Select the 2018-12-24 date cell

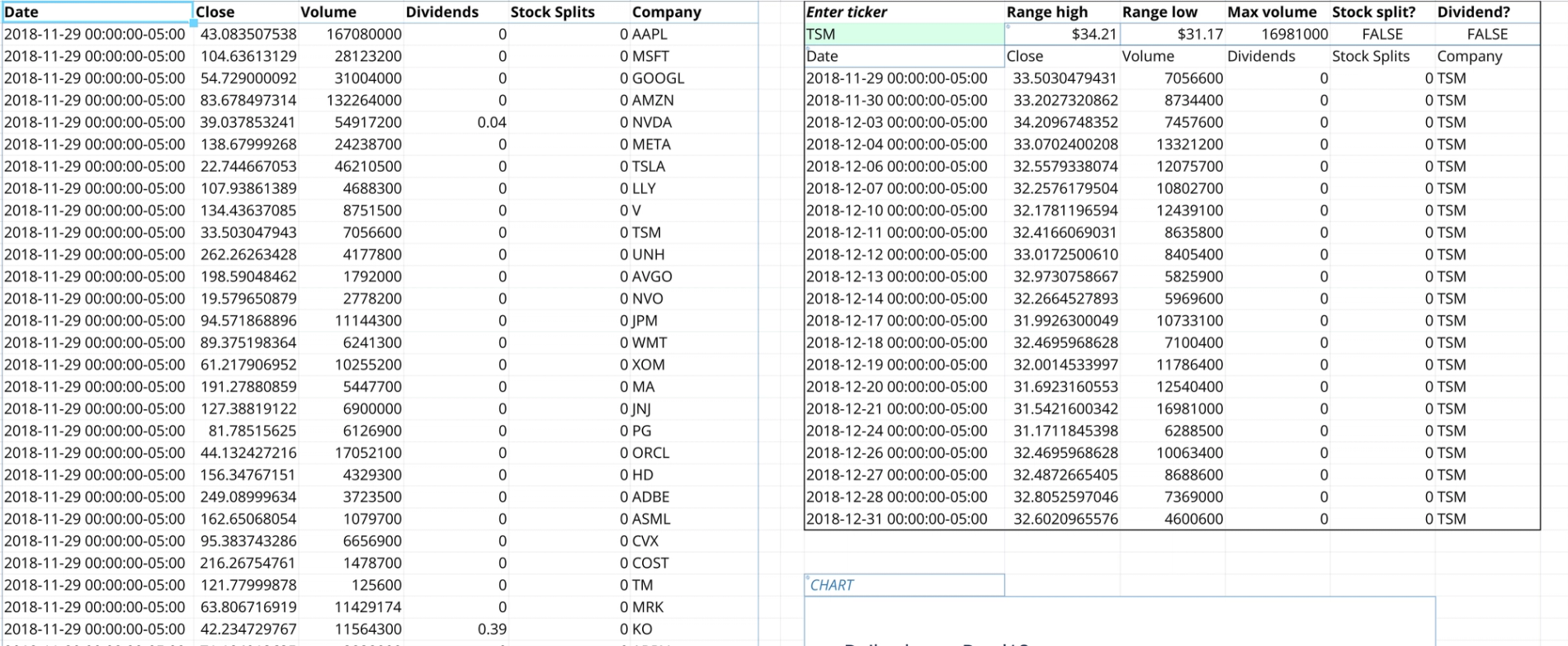(x=904, y=431)
